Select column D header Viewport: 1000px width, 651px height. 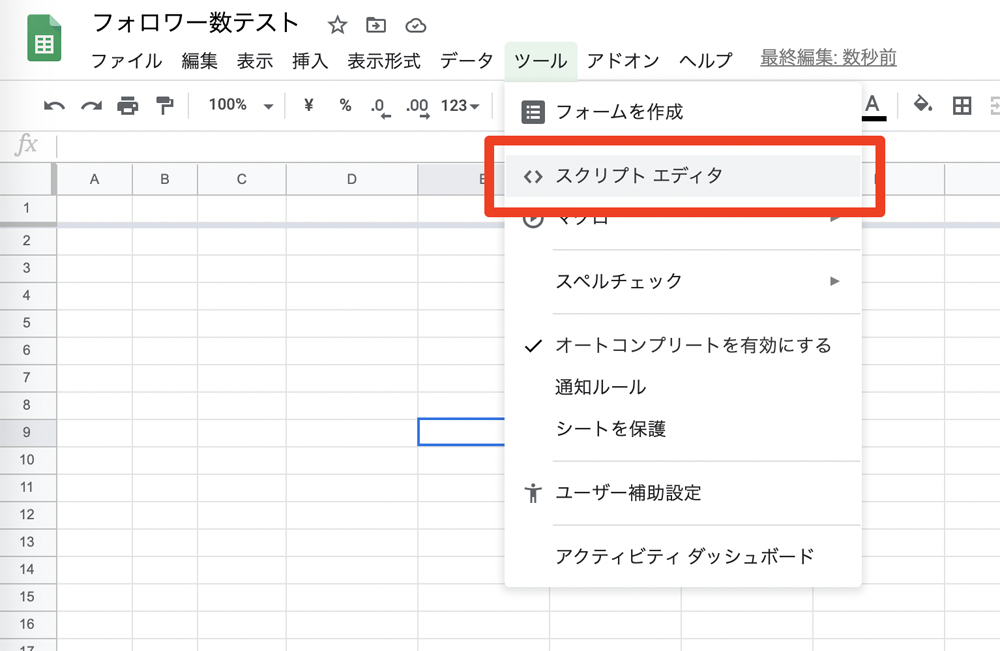click(351, 179)
